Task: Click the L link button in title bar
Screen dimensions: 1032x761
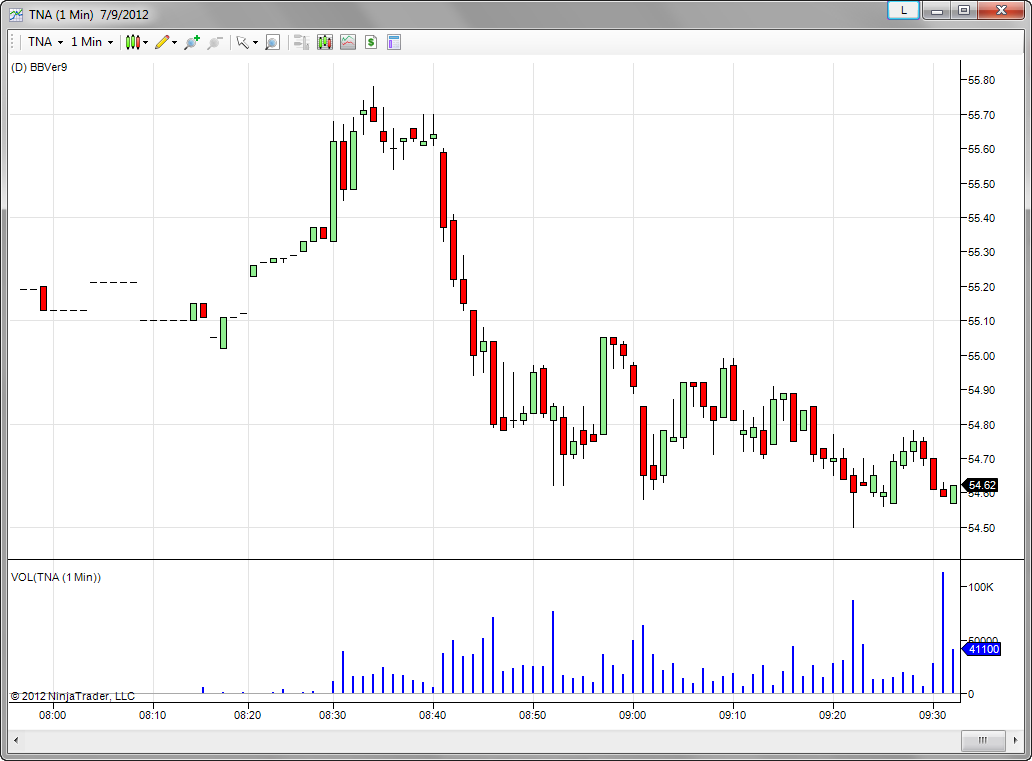Action: pos(903,11)
